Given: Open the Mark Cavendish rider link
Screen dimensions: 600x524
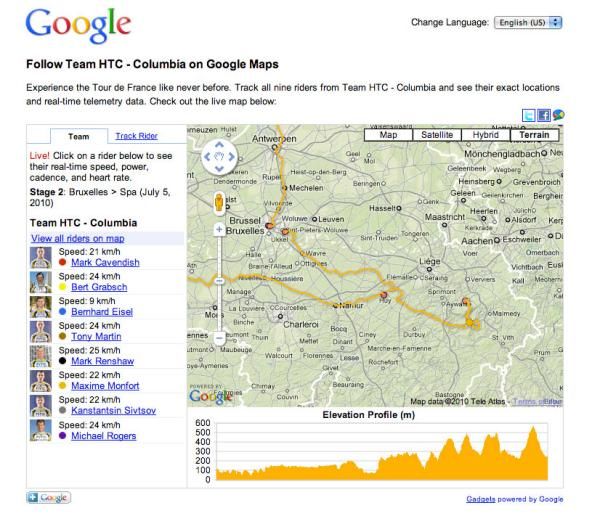Looking at the screenshot, I should pyautogui.click(x=105, y=263).
